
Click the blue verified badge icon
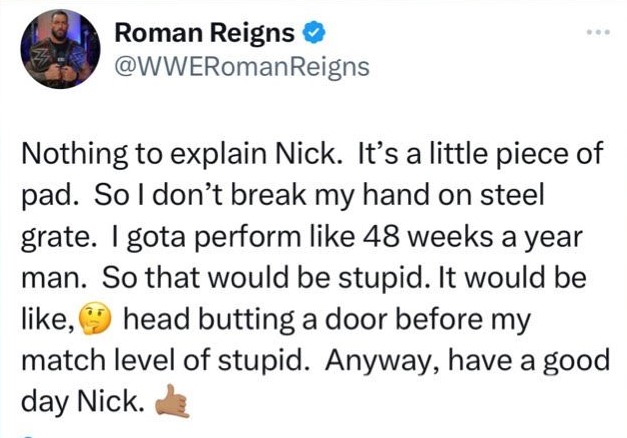click(x=315, y=33)
